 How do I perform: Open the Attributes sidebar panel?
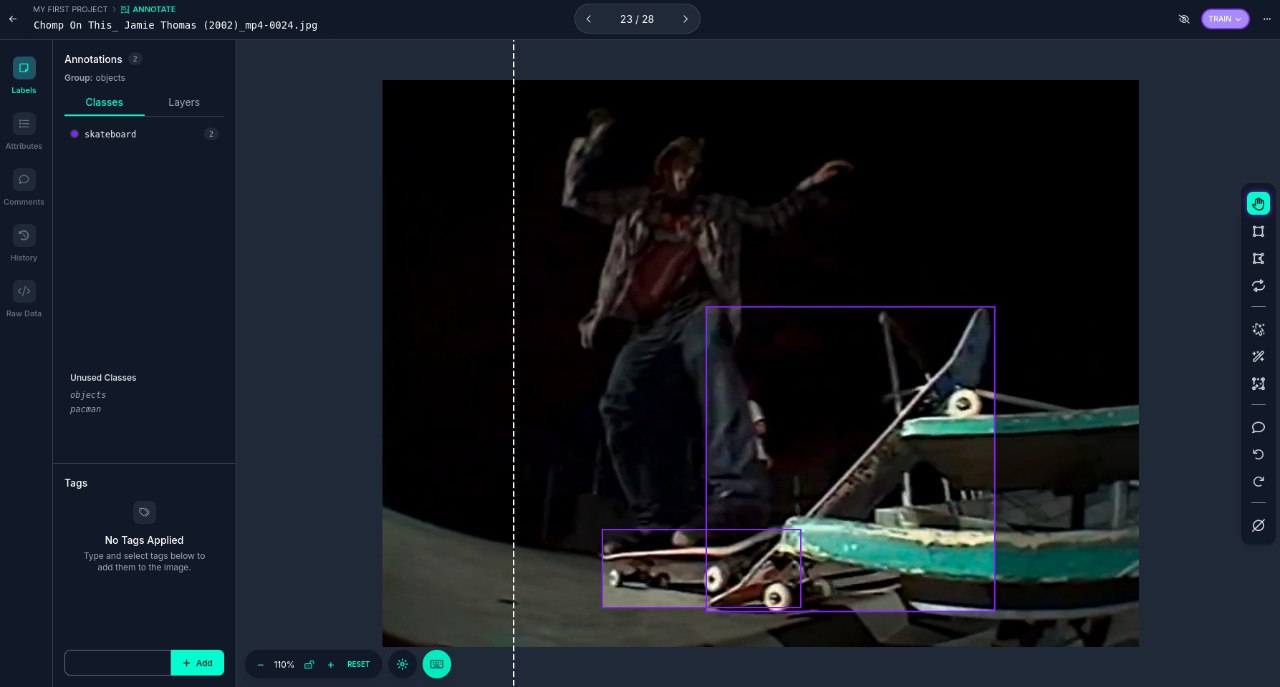tap(24, 132)
